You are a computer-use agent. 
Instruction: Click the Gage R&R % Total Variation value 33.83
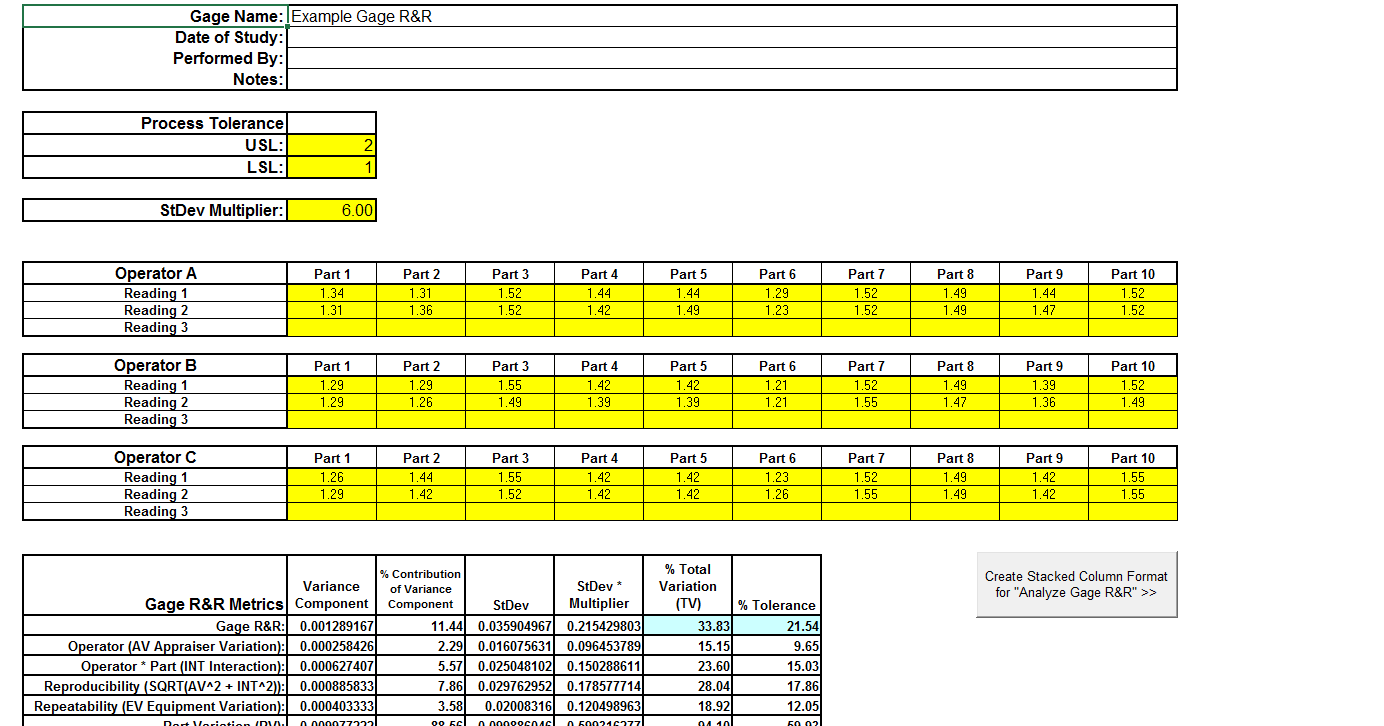tap(688, 626)
